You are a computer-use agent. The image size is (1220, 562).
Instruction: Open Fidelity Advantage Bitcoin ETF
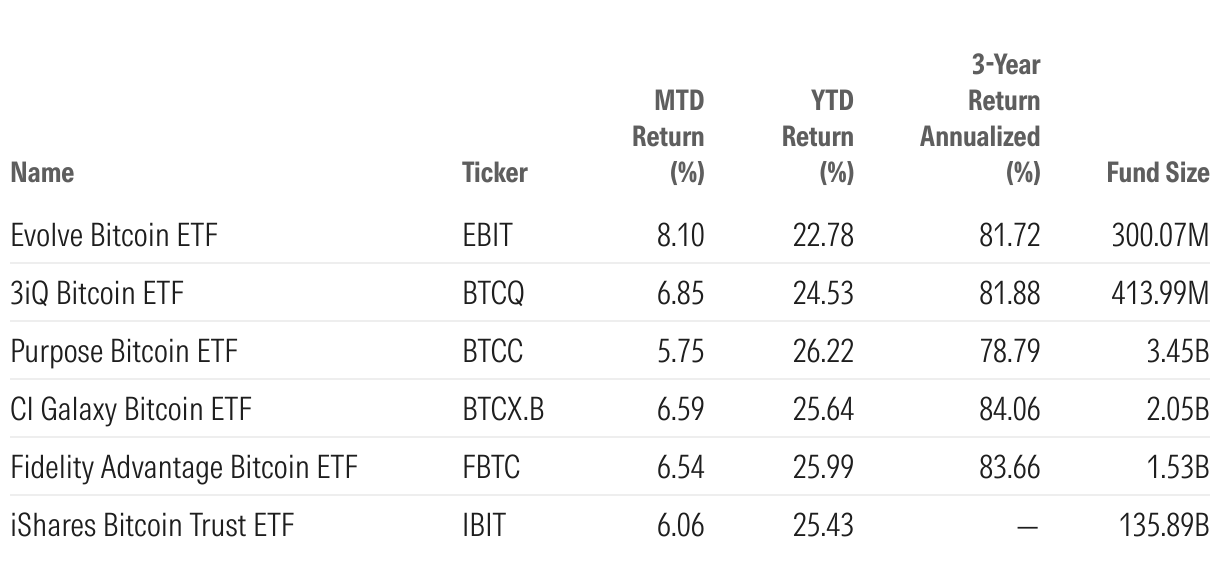click(183, 467)
